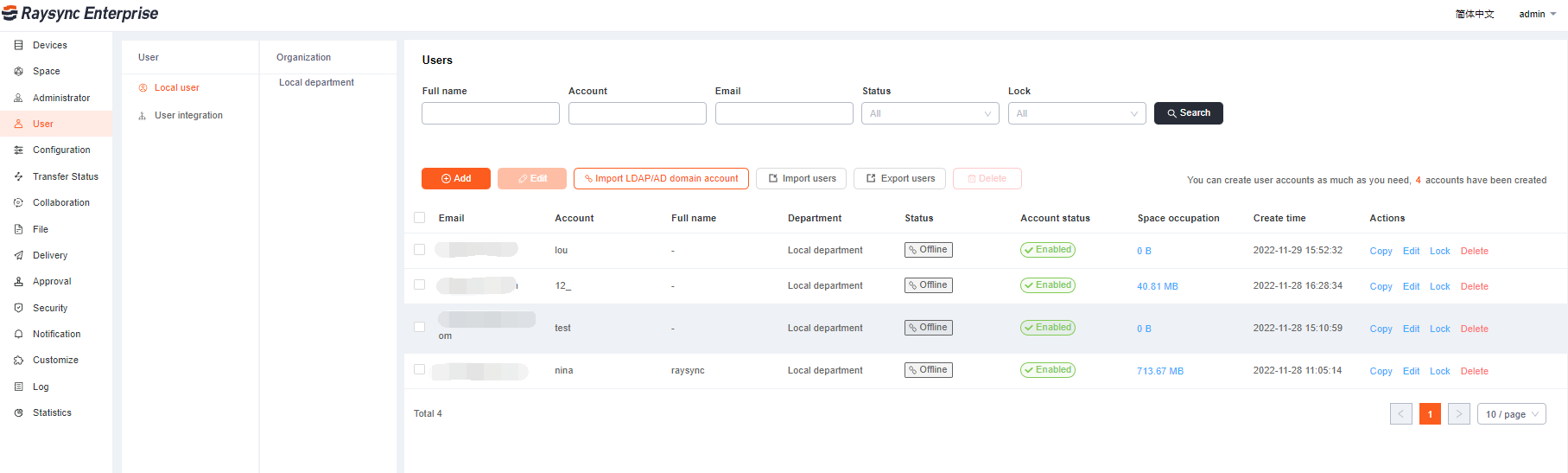Click the Import users button
Image resolution: width=1568 pixels, height=473 pixels.
(x=802, y=178)
